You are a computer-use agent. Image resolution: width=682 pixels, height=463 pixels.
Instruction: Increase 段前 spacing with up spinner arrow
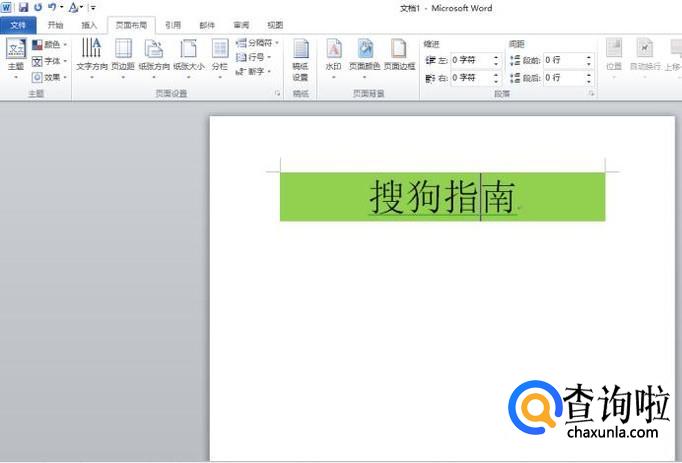589,57
